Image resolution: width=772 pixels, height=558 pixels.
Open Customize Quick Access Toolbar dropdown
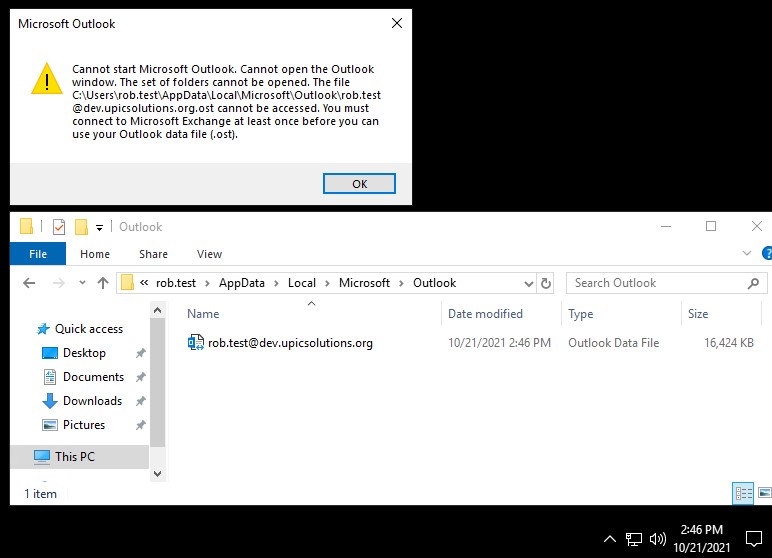pyautogui.click(x=99, y=227)
